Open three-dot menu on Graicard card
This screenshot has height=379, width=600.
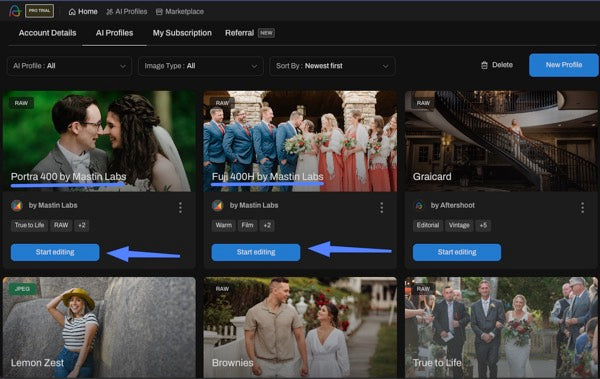click(x=582, y=208)
